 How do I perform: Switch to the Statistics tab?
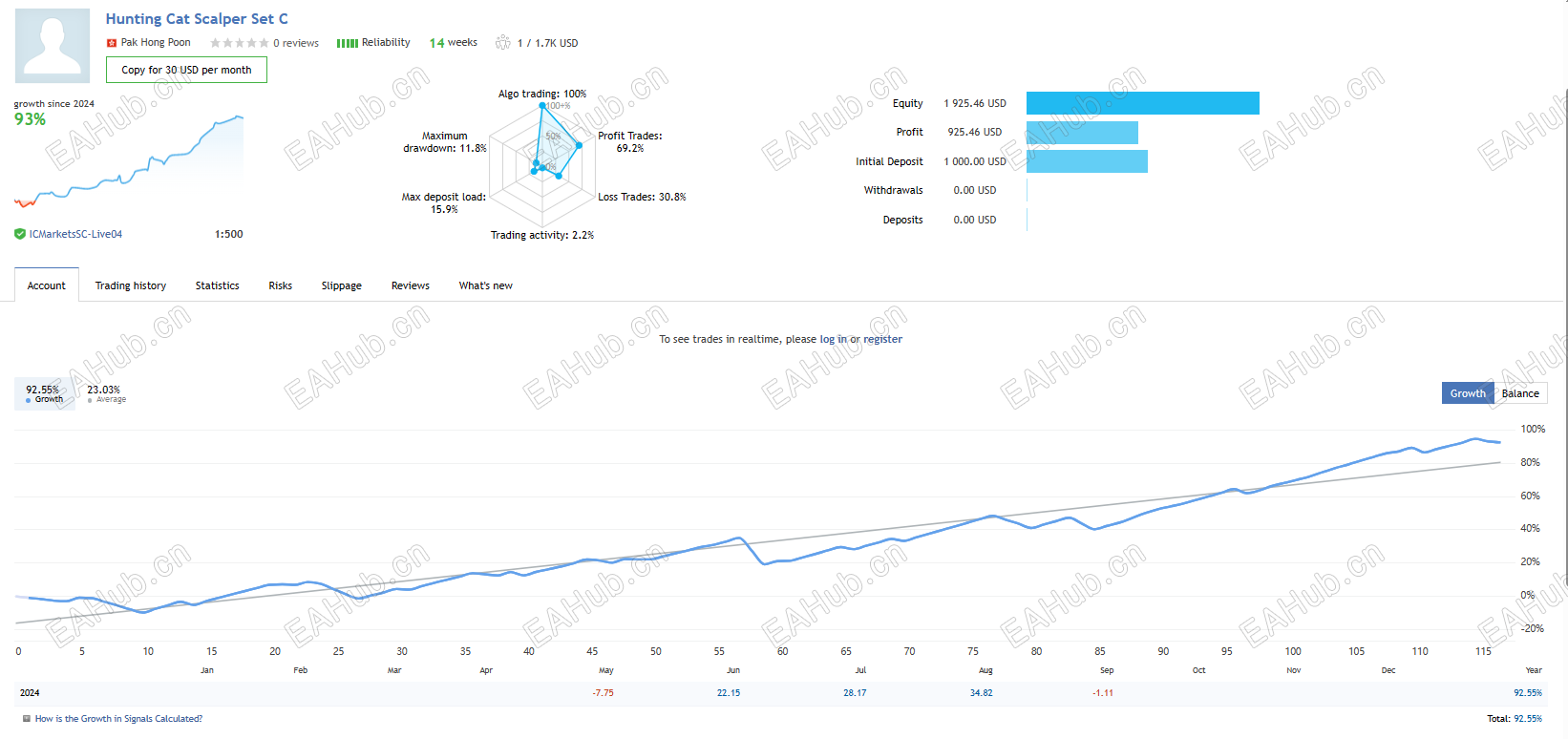pyautogui.click(x=218, y=285)
